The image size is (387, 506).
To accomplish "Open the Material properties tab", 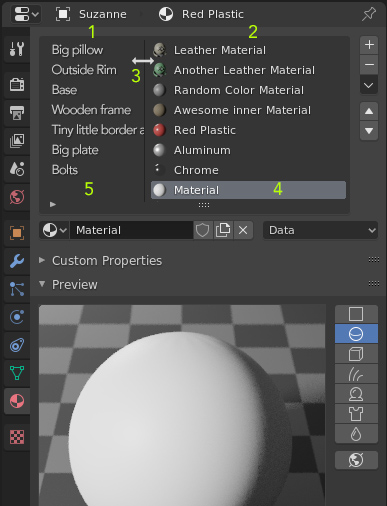I will pyautogui.click(x=17, y=401).
